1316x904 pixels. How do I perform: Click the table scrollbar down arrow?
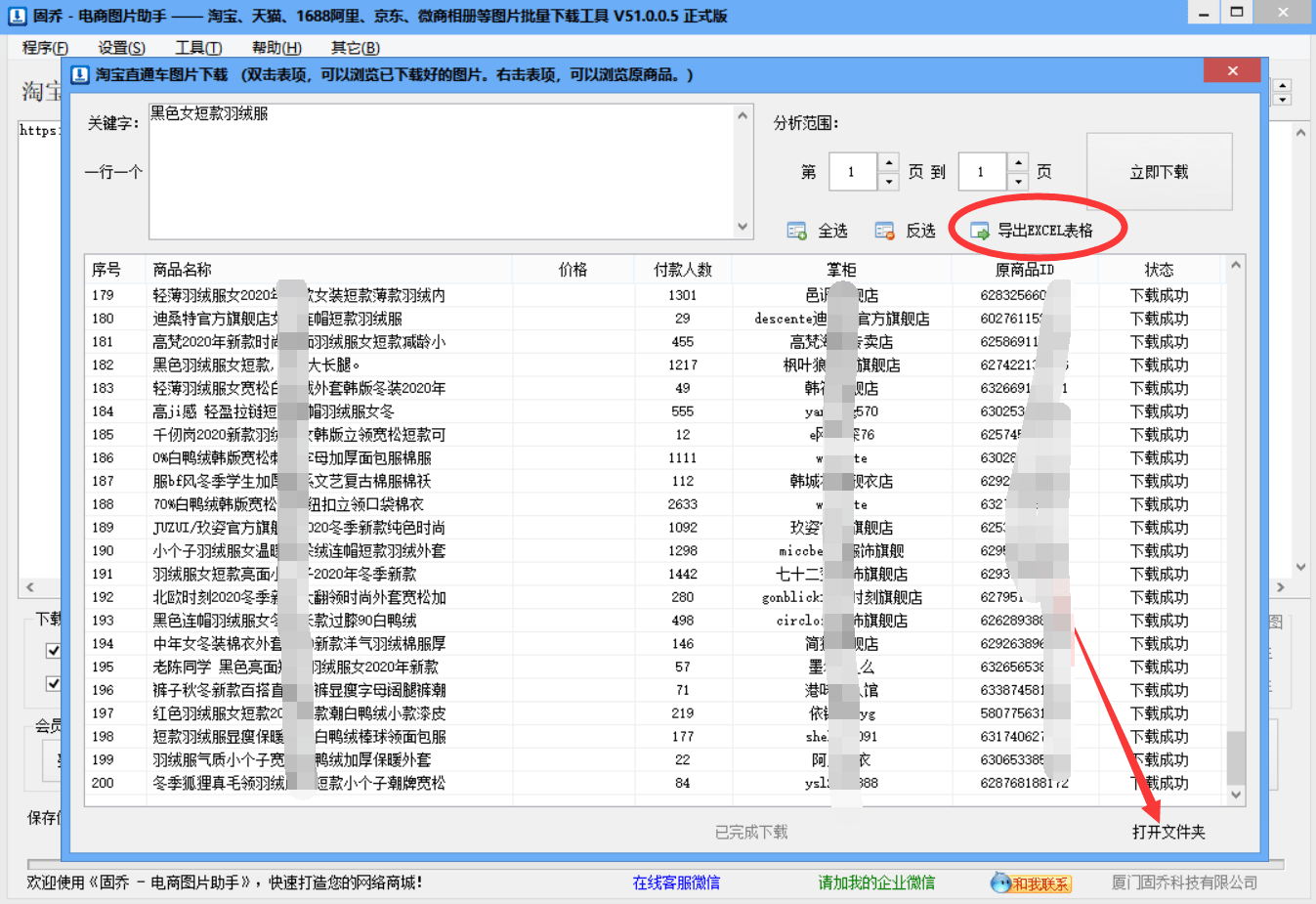pyautogui.click(x=1236, y=796)
